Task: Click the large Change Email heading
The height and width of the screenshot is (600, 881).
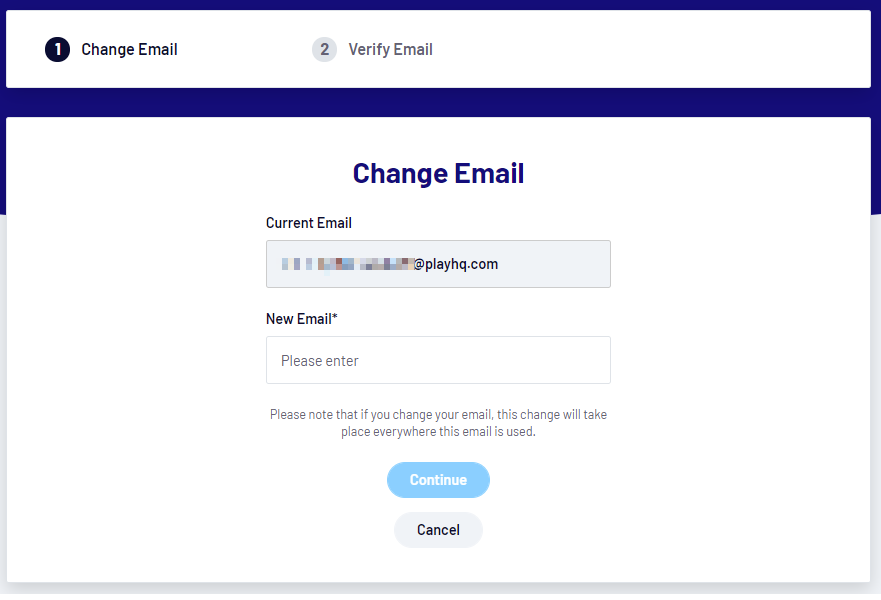Action: pos(438,173)
